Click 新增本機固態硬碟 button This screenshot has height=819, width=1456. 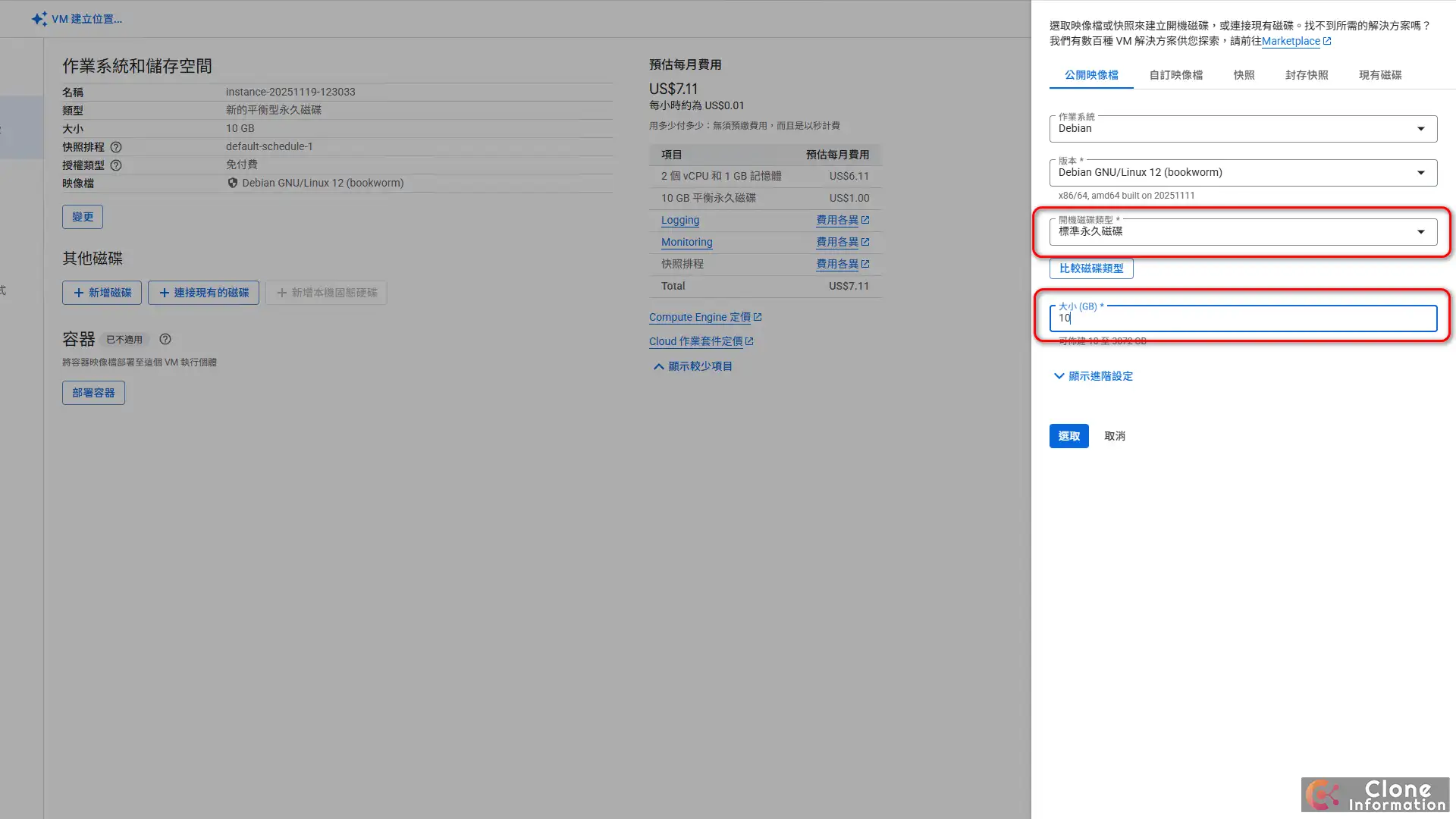click(x=326, y=293)
